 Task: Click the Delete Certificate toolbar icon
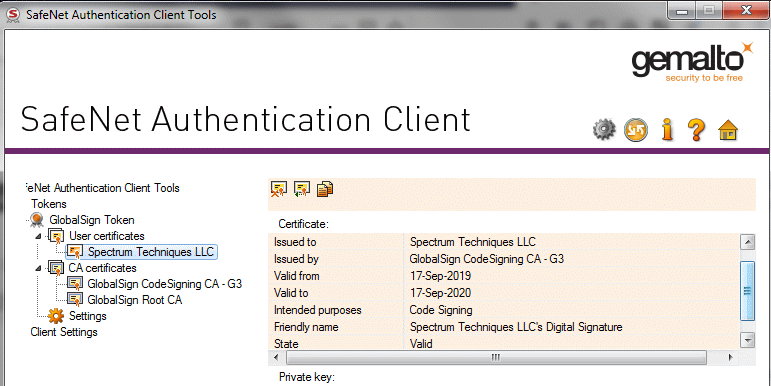(x=278, y=189)
